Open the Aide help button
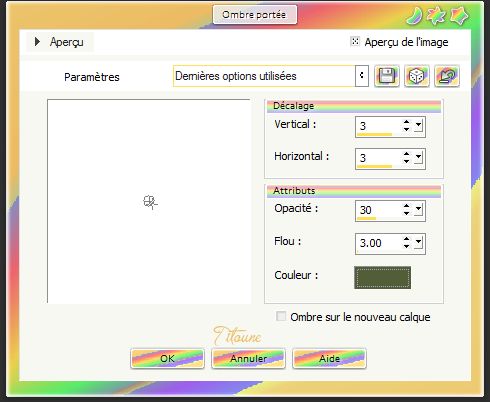The width and height of the screenshot is (490, 402). pos(329,358)
